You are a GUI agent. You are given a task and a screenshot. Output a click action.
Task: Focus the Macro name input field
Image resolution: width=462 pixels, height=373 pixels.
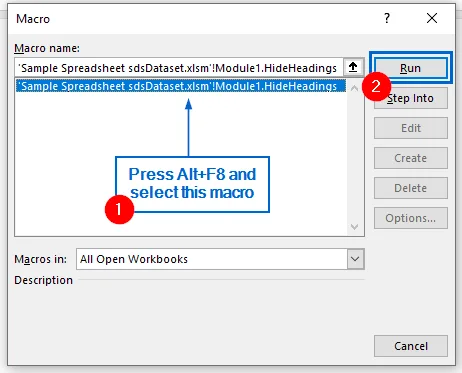[179, 68]
